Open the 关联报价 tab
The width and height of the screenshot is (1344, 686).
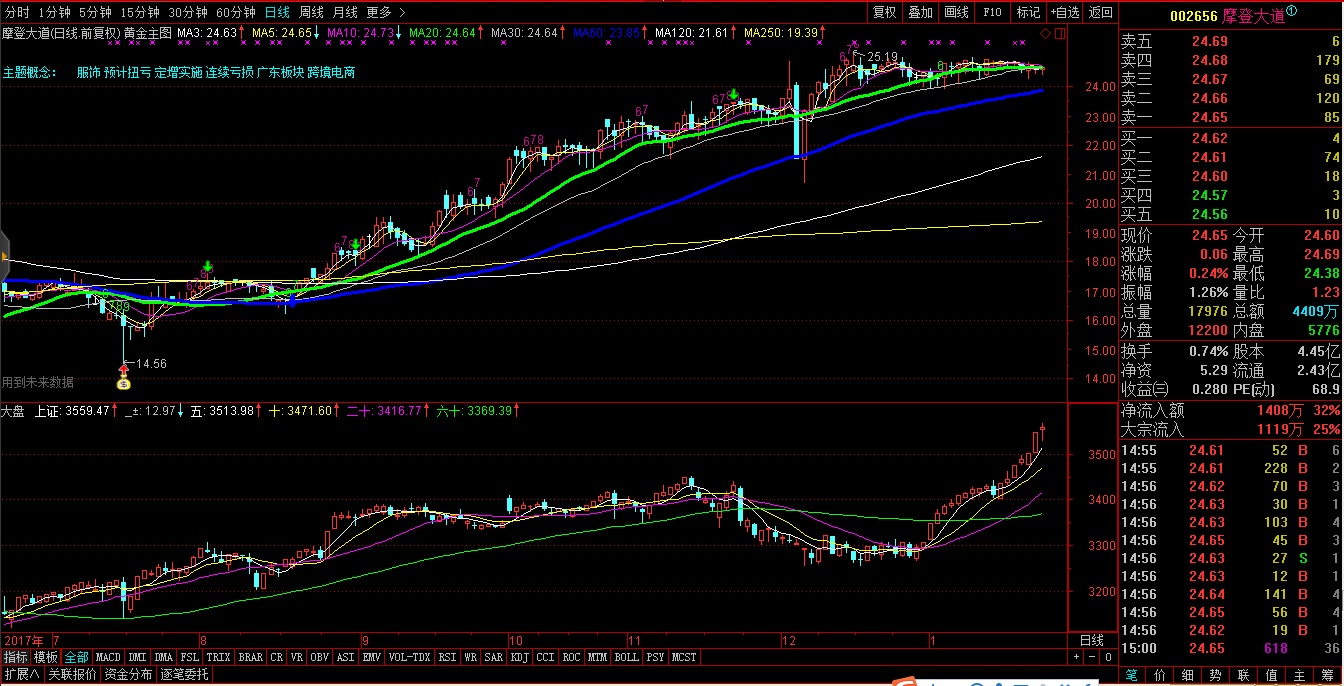[72, 674]
